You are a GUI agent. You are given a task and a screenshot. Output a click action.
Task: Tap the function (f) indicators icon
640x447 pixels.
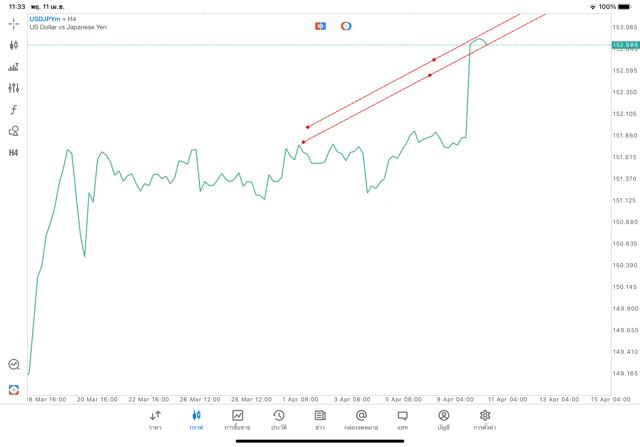point(14,110)
